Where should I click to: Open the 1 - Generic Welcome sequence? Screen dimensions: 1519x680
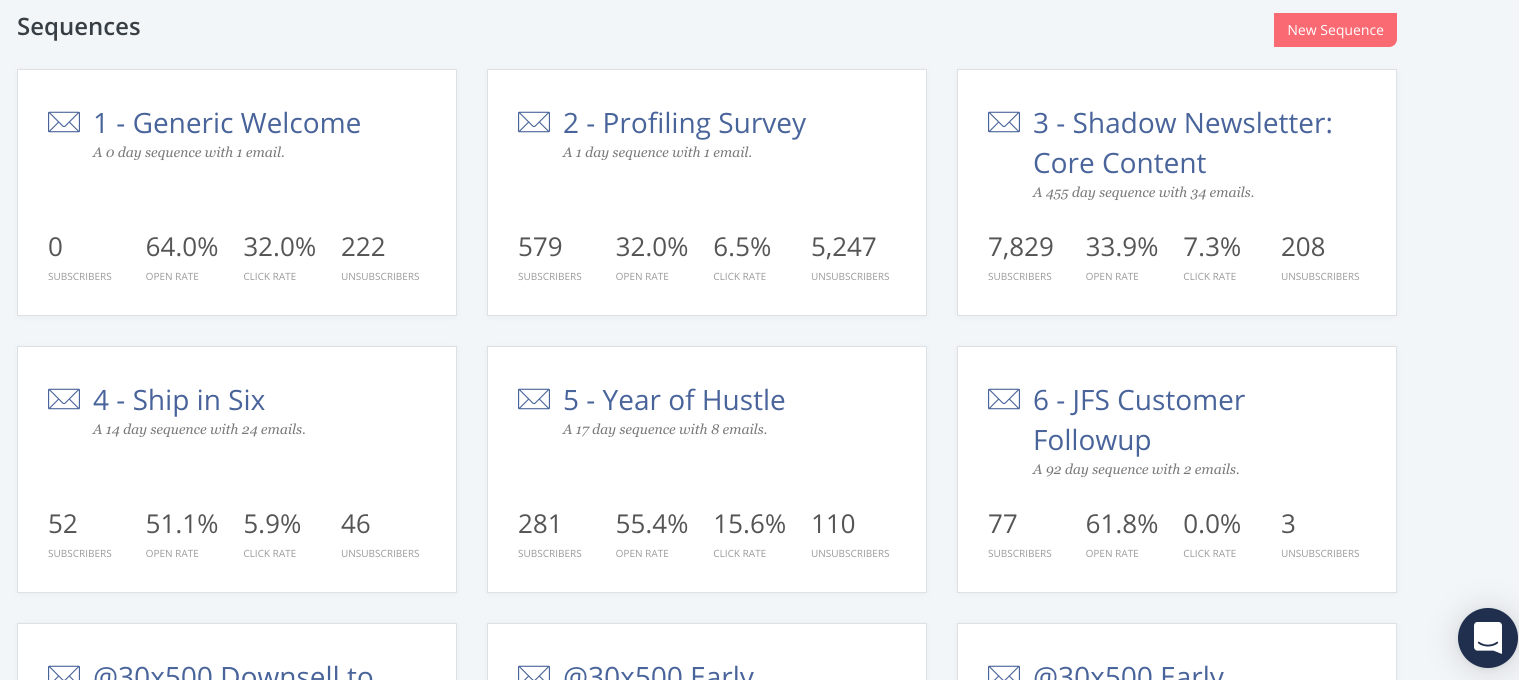227,123
